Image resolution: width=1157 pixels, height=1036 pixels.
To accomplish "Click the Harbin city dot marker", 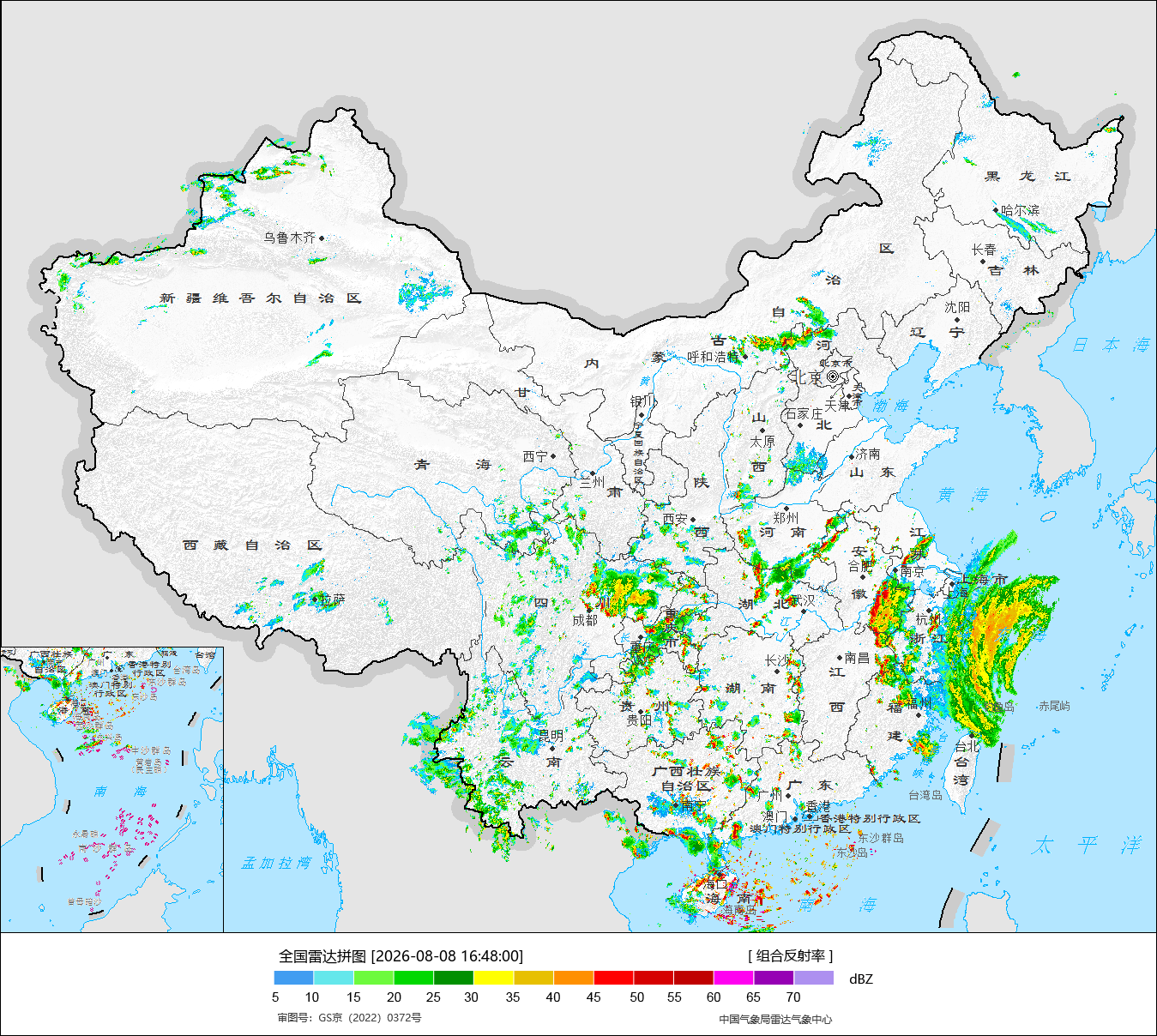I will tap(995, 210).
